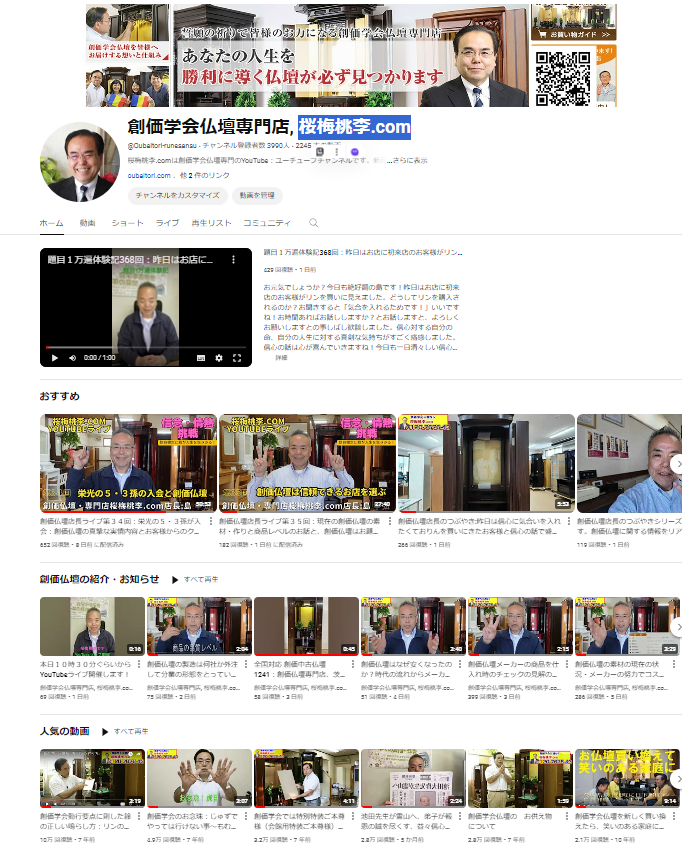The image size is (682, 845).
Task: Enter fullscreen on the featured video
Action: pyautogui.click(x=238, y=357)
